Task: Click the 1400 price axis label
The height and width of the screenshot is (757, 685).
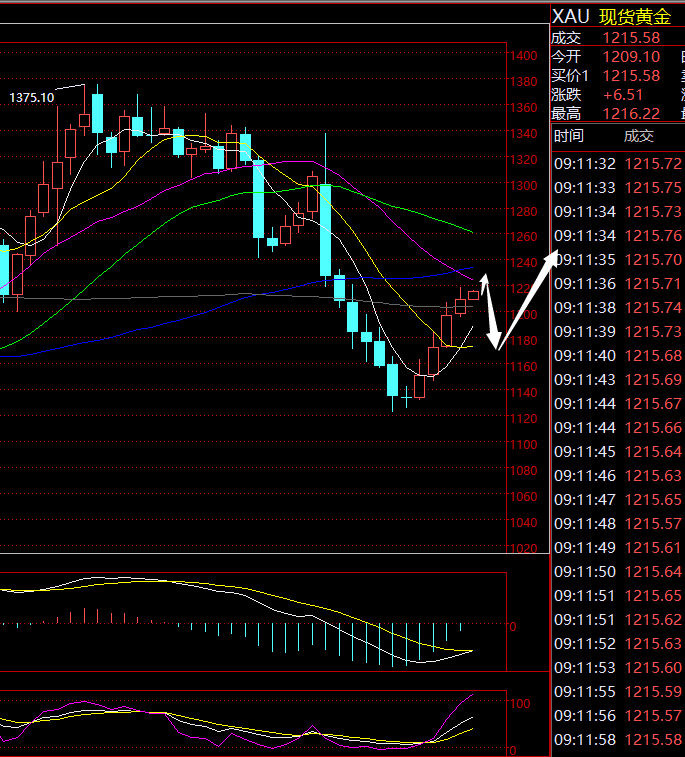Action: [x=524, y=56]
